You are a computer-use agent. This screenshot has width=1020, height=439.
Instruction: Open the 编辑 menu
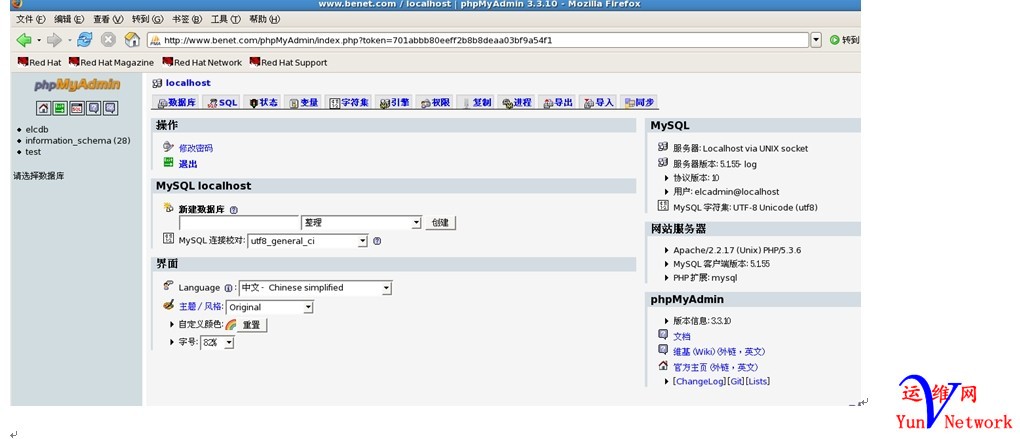coord(69,20)
